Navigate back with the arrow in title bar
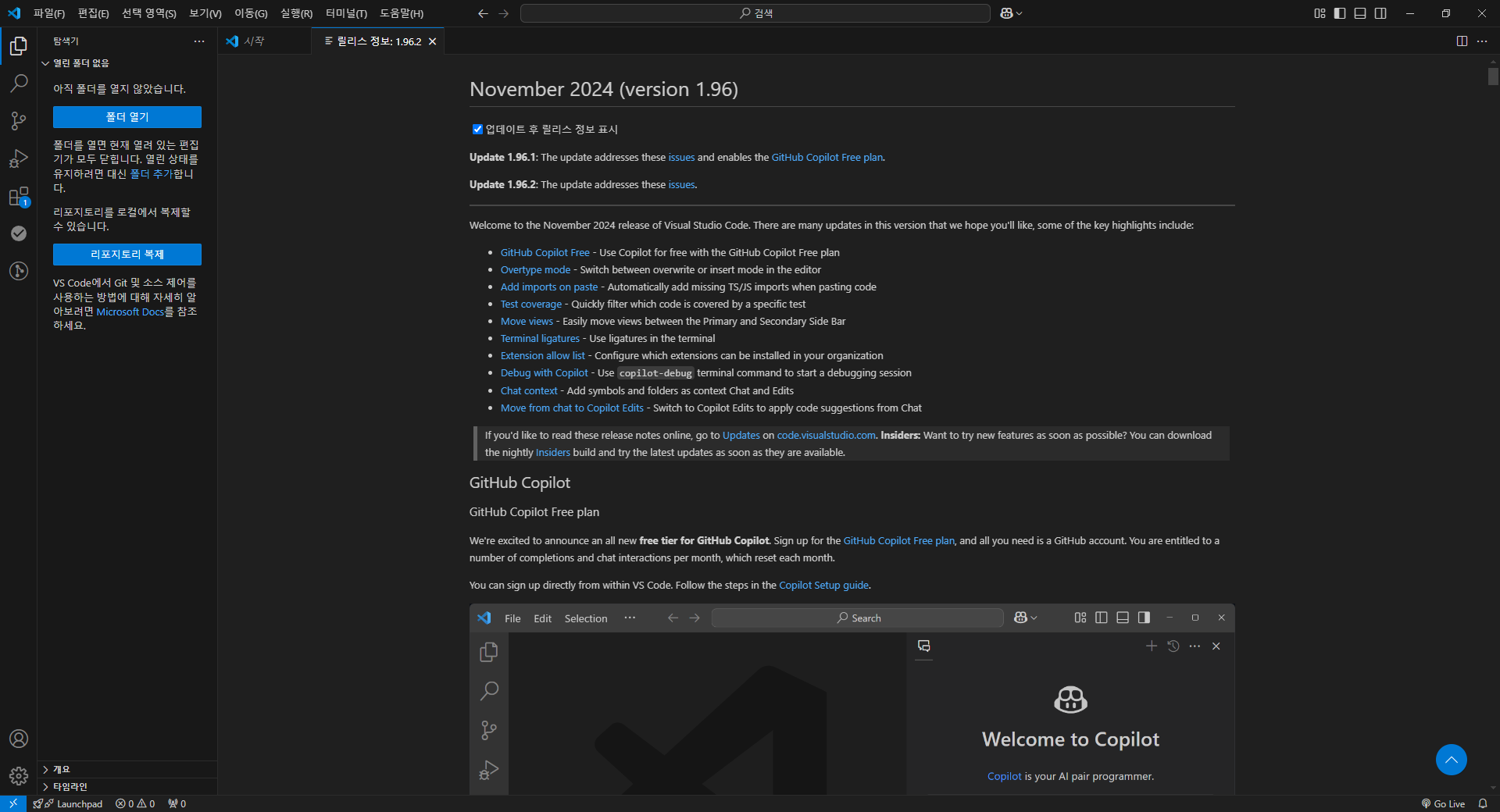The width and height of the screenshot is (1500, 812). point(483,13)
